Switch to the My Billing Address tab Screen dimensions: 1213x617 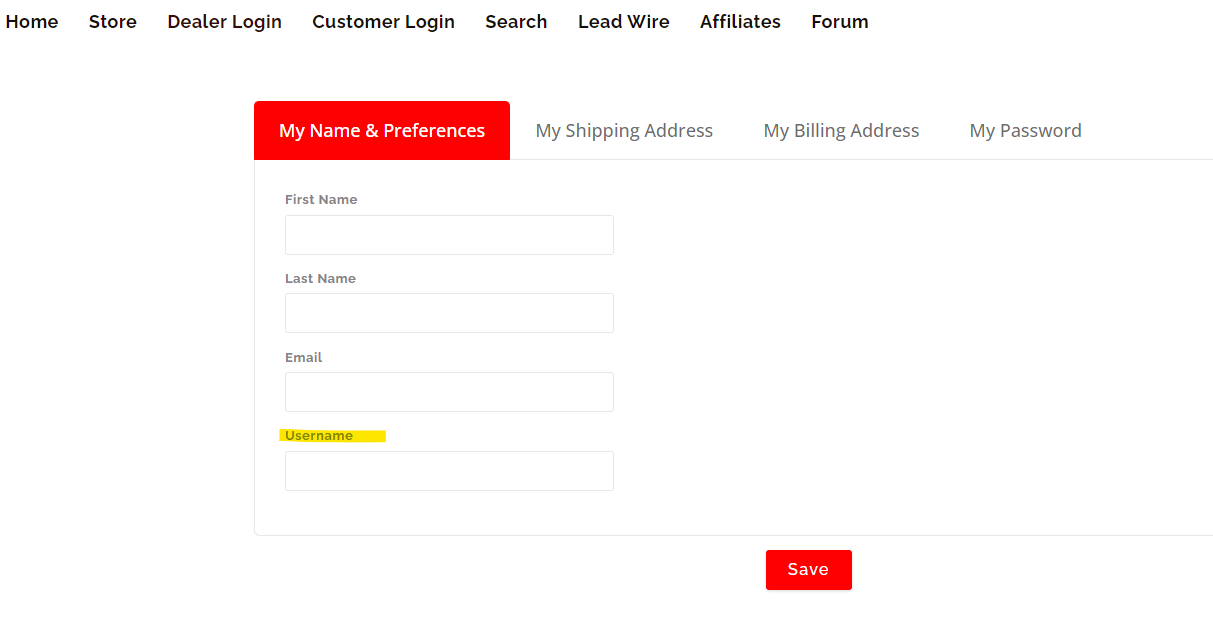pos(841,130)
